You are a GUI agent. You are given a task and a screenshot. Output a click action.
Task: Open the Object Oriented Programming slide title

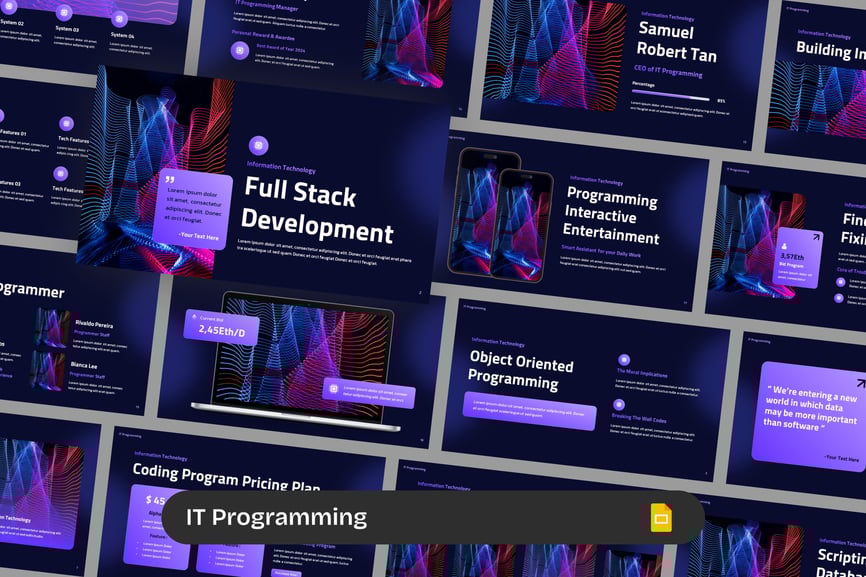click(522, 369)
